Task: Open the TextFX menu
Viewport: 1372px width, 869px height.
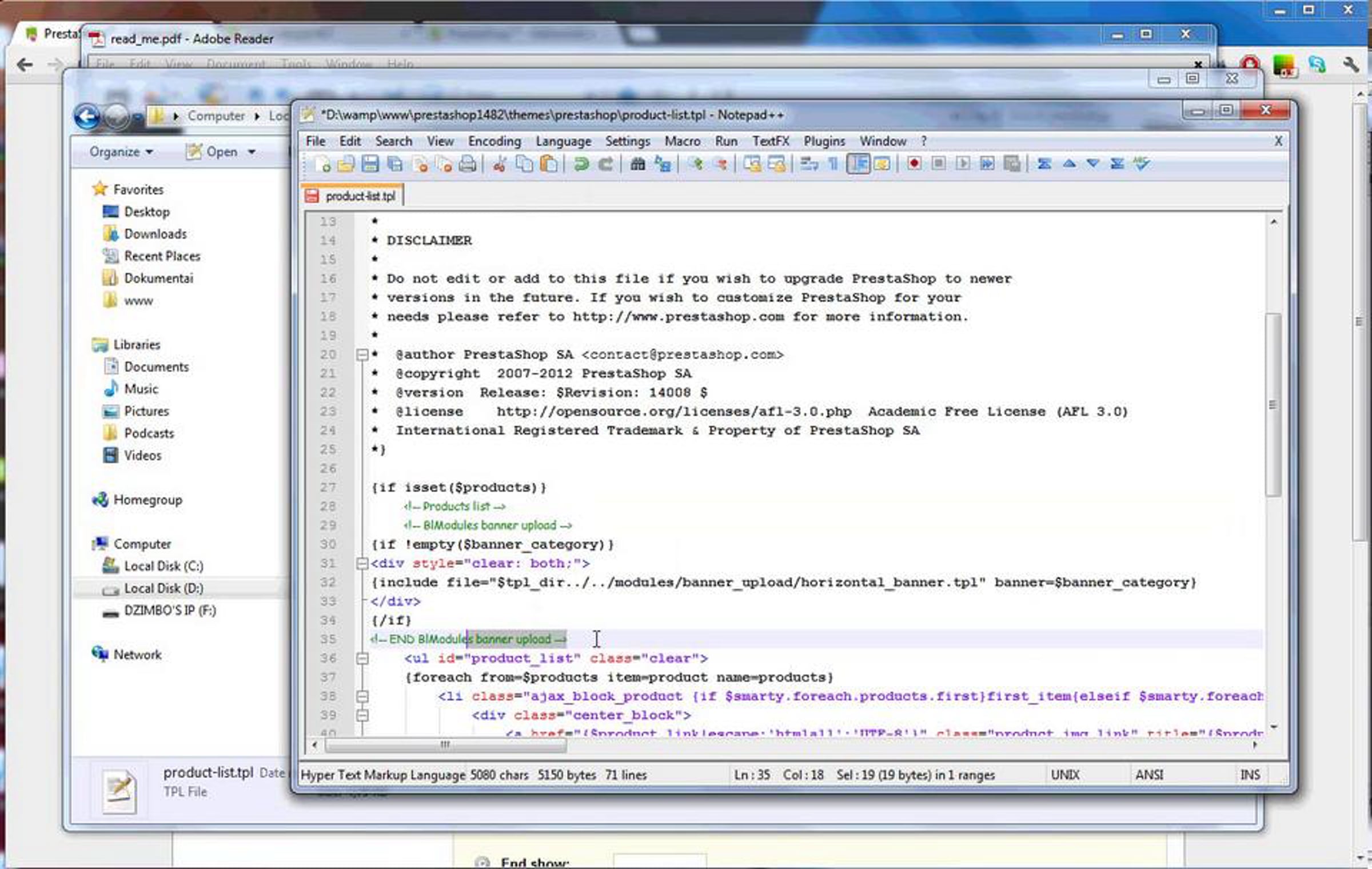Action: click(771, 141)
